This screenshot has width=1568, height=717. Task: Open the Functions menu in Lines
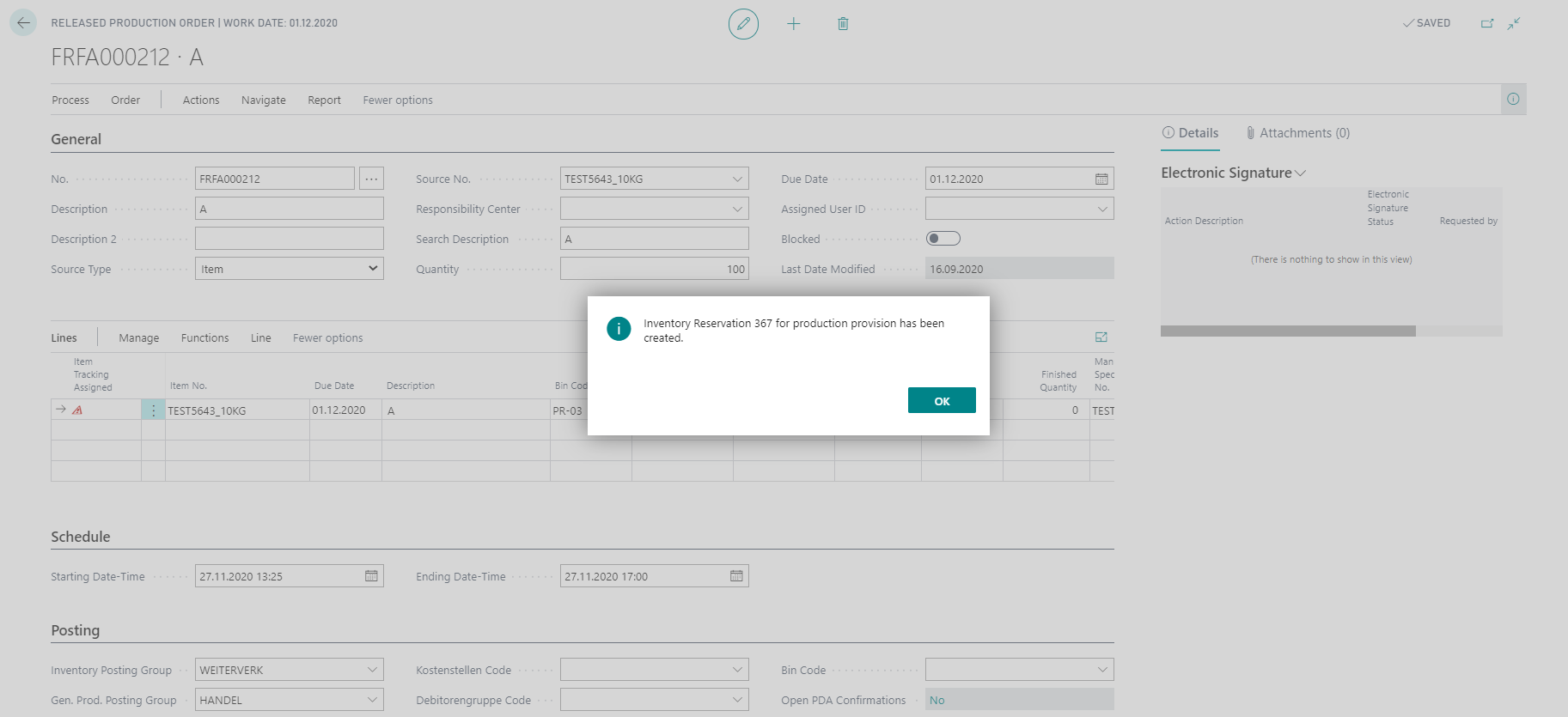(205, 337)
